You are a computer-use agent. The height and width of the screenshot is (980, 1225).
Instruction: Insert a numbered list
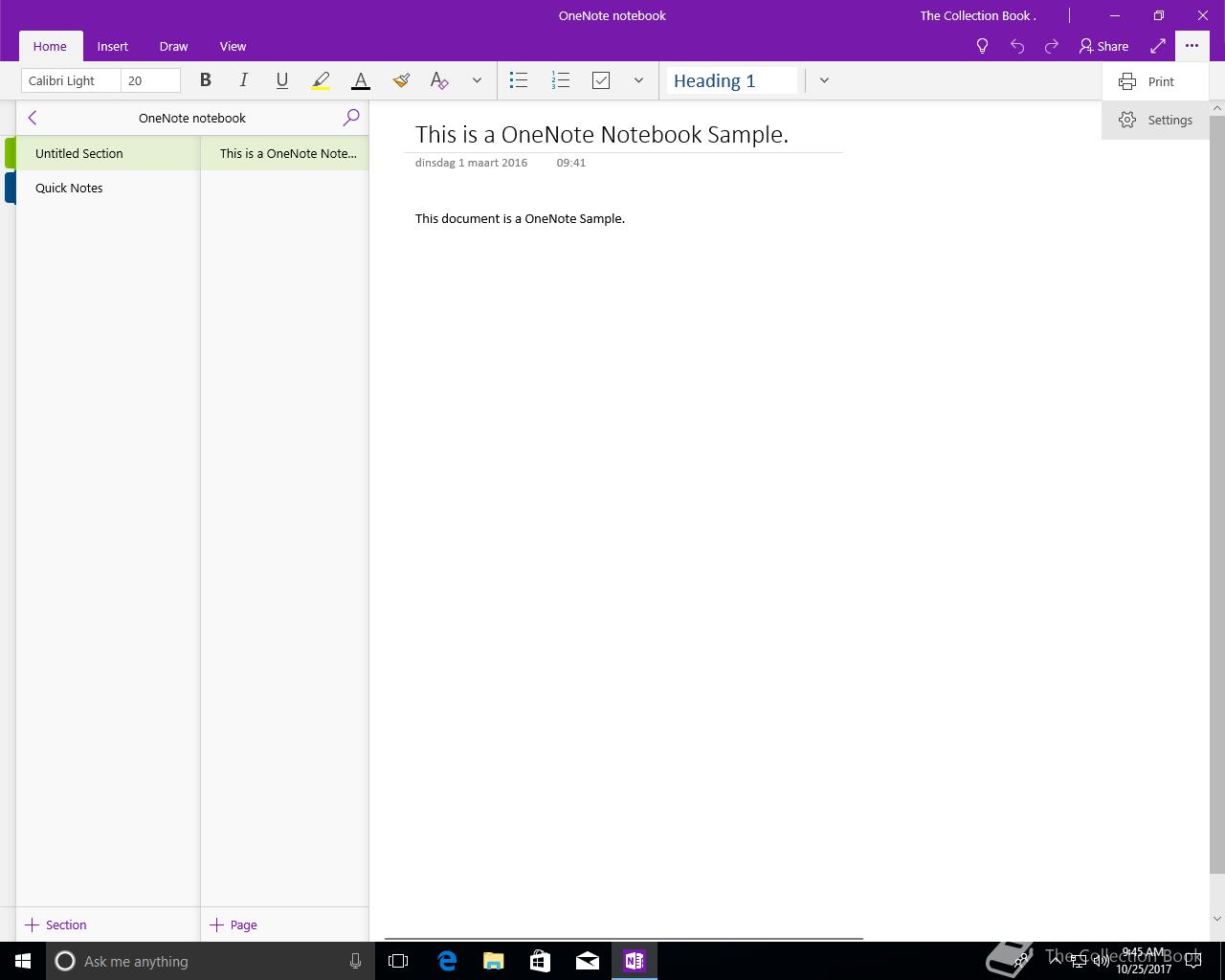click(561, 80)
